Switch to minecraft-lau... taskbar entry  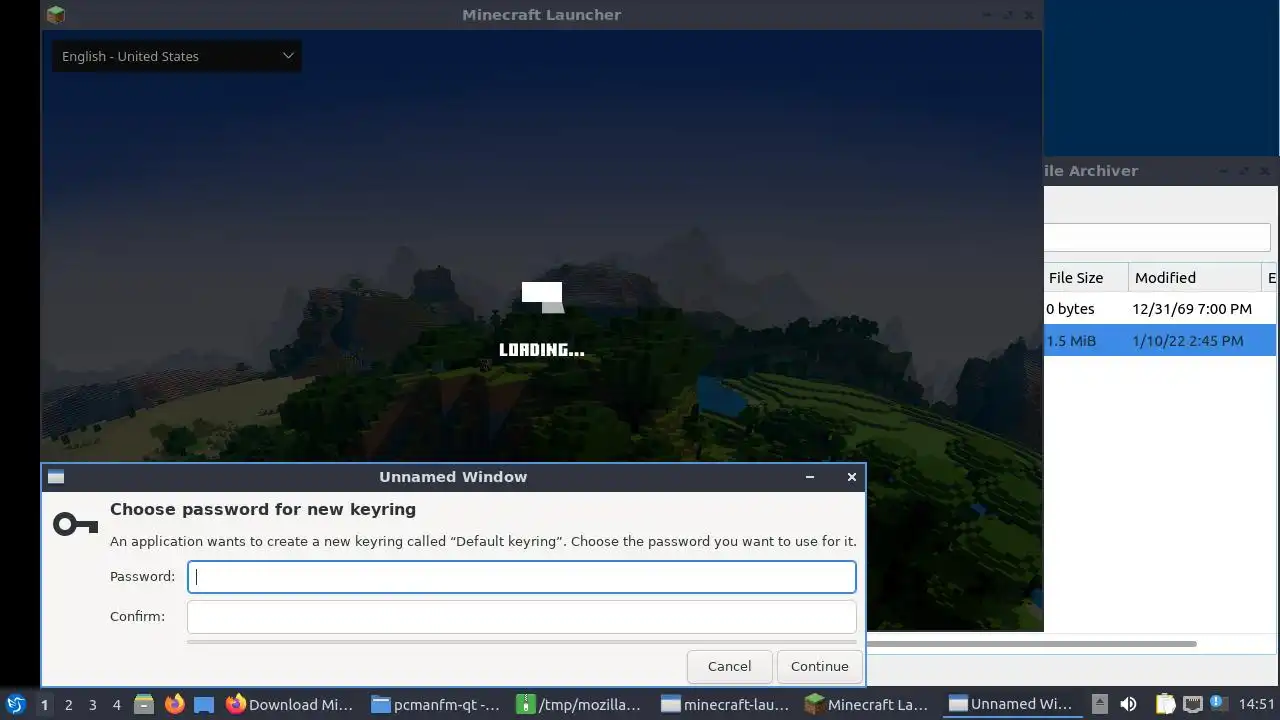click(726, 704)
